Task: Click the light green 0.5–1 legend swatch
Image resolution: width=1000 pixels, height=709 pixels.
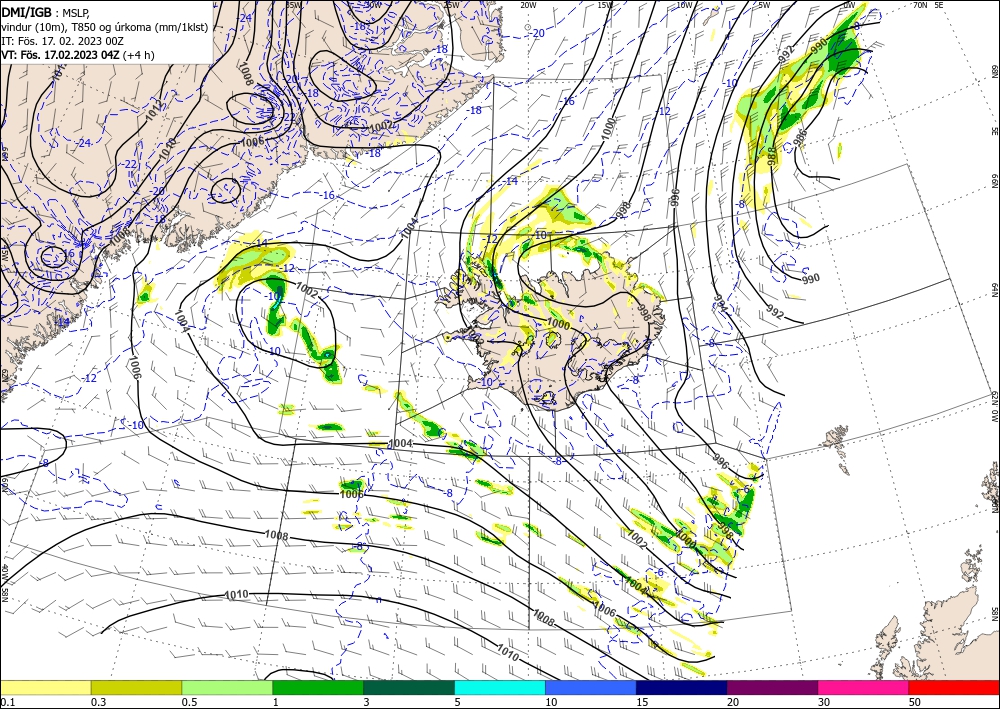Action: [227, 687]
